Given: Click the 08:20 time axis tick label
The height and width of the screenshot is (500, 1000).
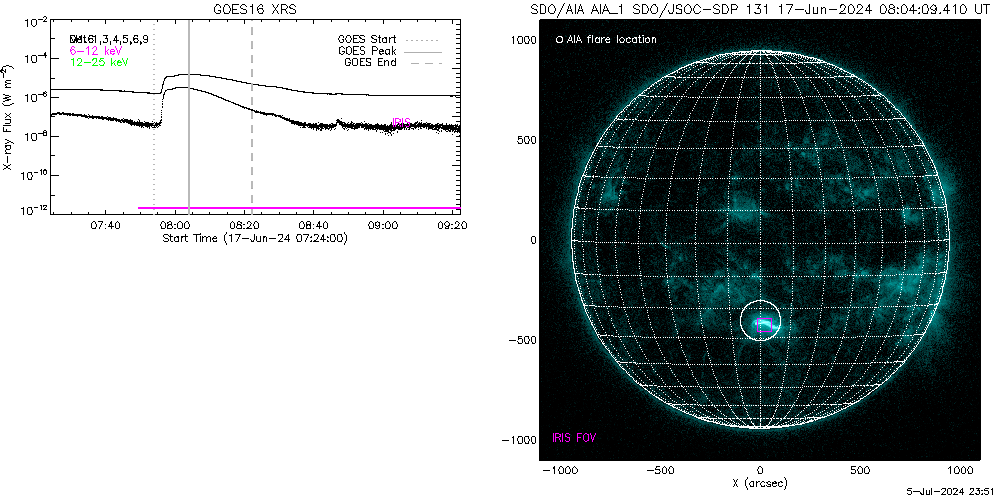Looking at the screenshot, I should point(246,226).
